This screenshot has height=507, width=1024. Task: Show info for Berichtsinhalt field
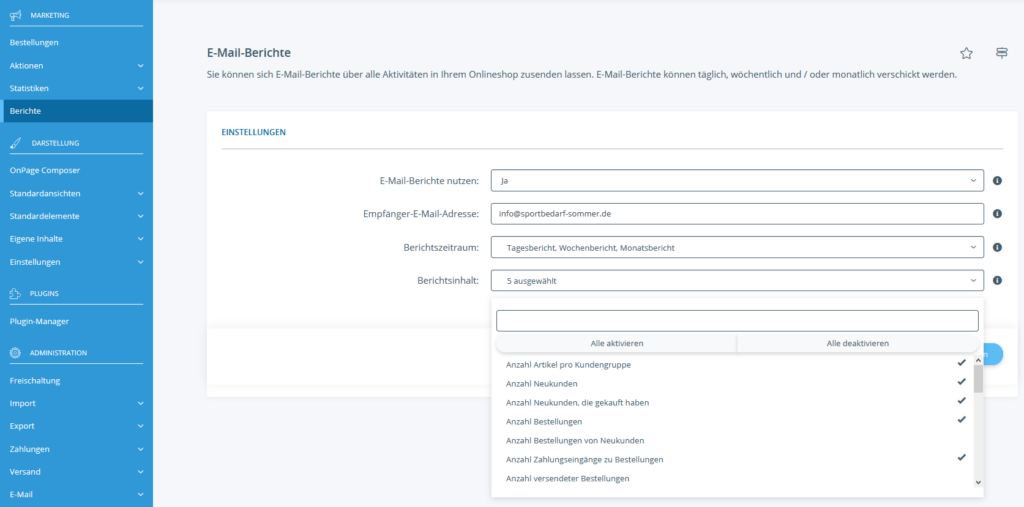pos(997,280)
